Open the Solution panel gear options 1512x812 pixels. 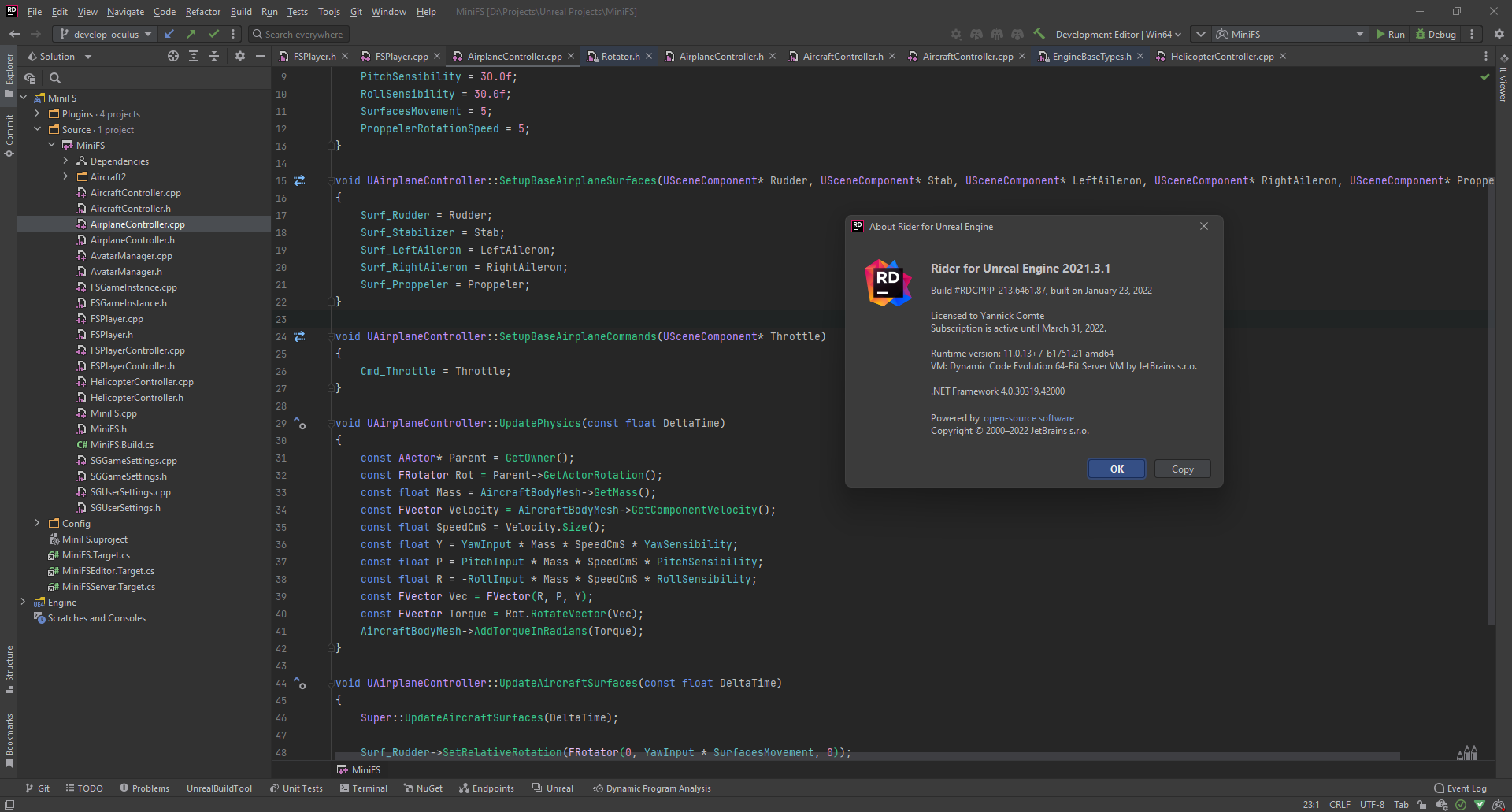[x=240, y=57]
